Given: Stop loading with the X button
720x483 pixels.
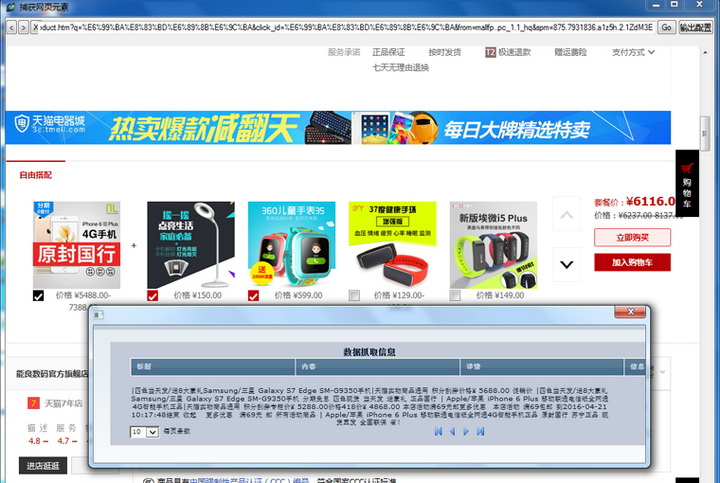Looking at the screenshot, I should [35, 28].
